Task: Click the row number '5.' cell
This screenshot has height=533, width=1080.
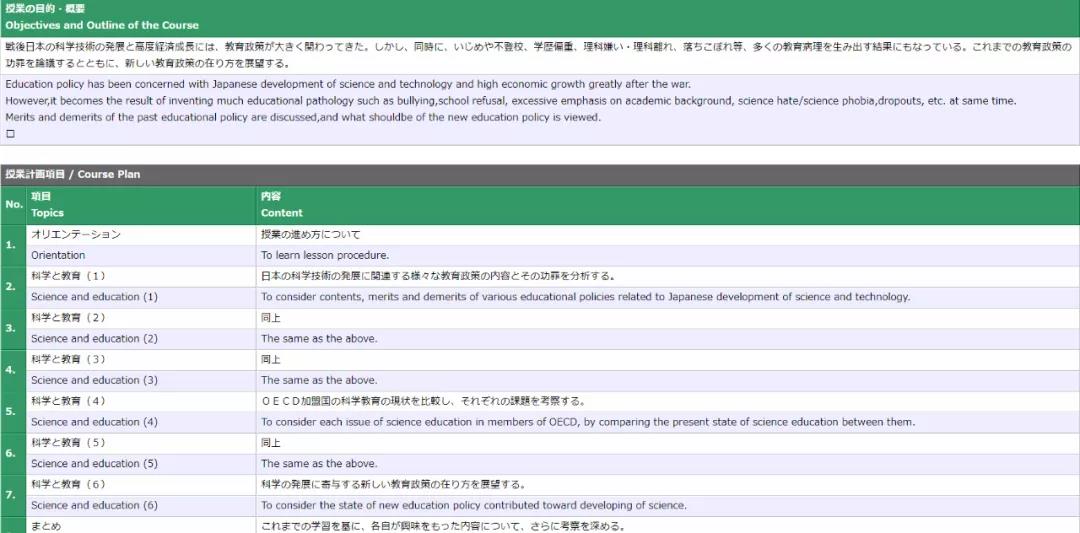Action: [13, 412]
